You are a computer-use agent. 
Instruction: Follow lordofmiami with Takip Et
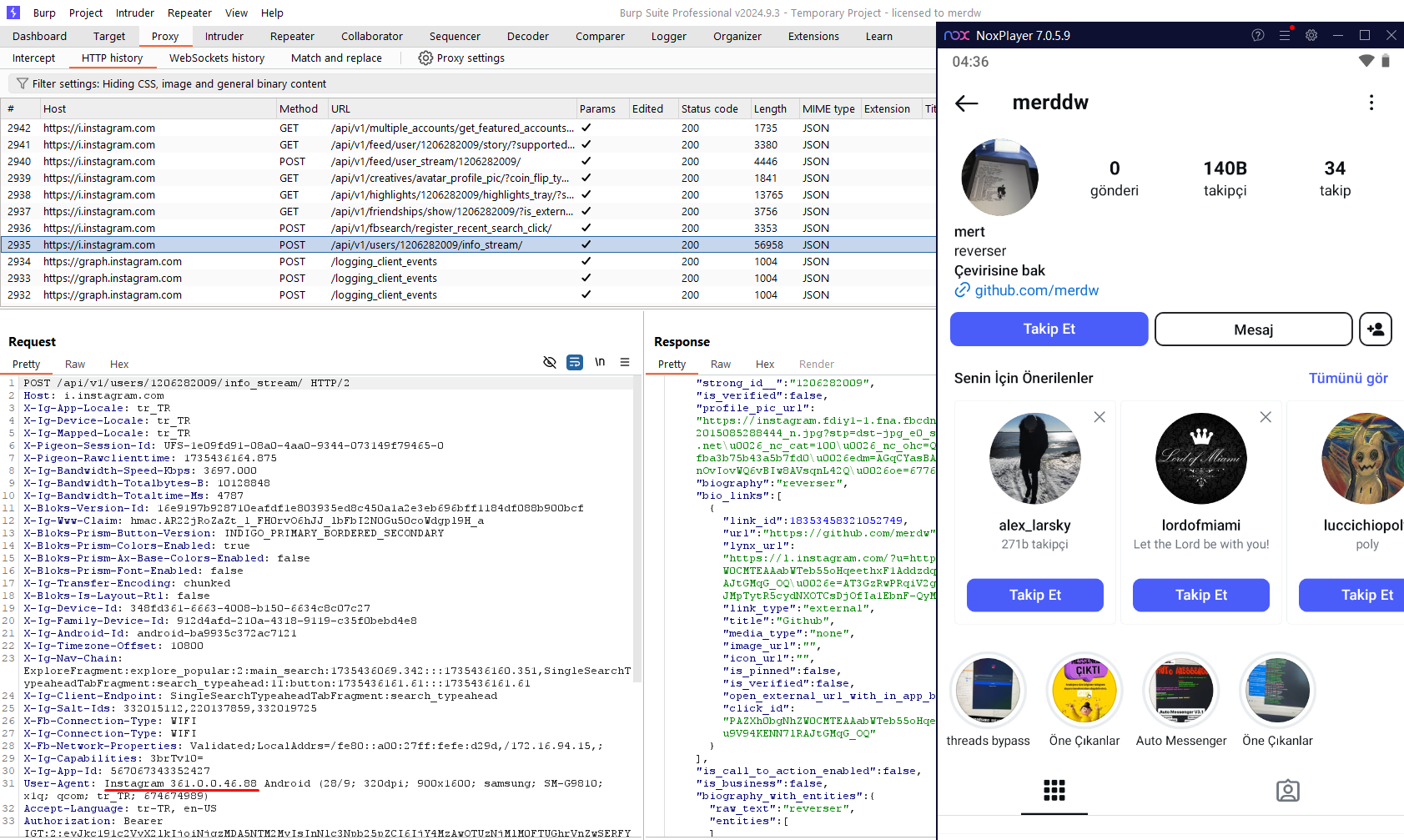pyautogui.click(x=1201, y=595)
